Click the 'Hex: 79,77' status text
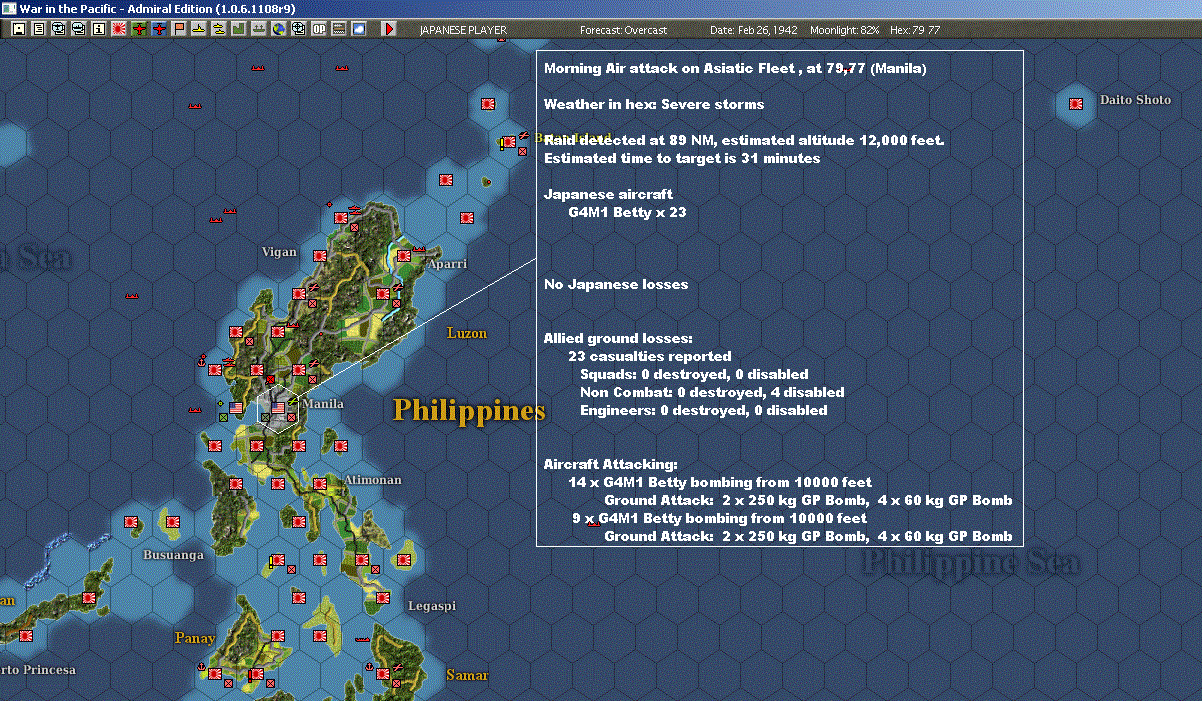The width and height of the screenshot is (1202, 701). coord(914,30)
